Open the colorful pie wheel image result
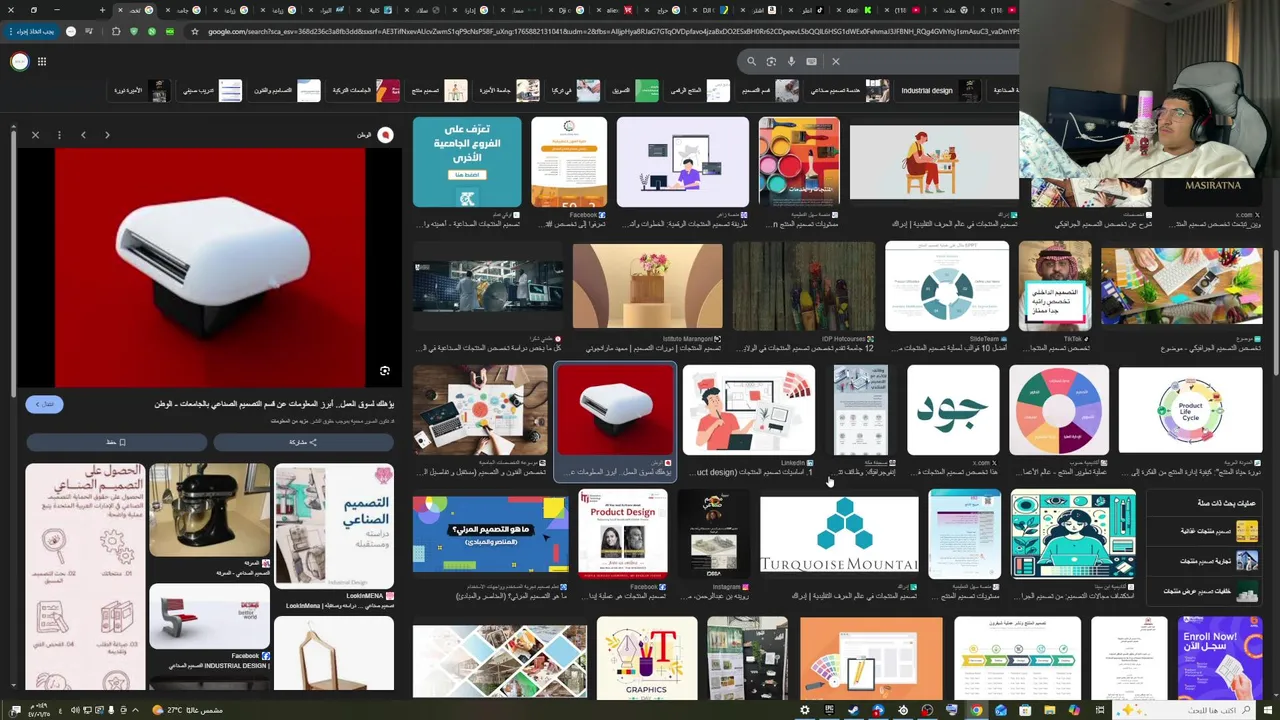The image size is (1280, 720). pos(1059,410)
